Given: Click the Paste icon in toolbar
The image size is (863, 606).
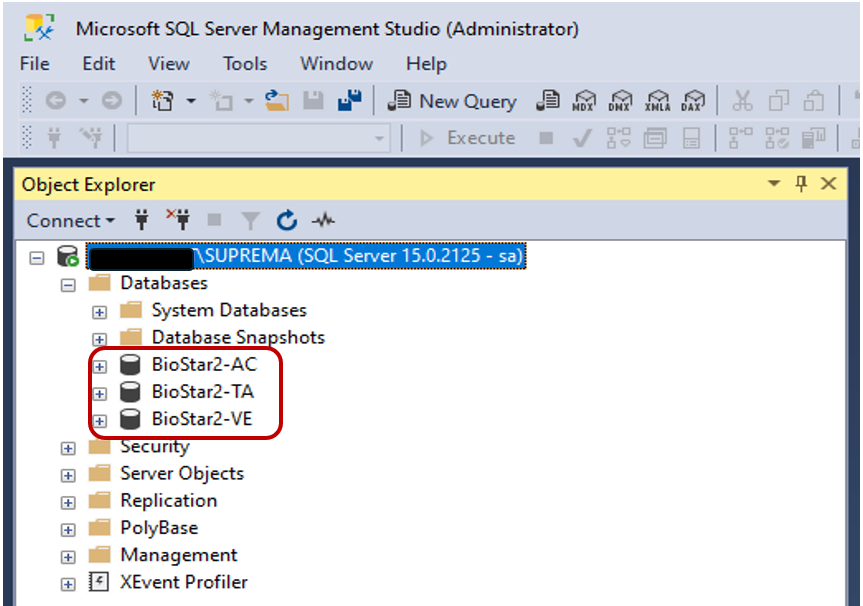Looking at the screenshot, I should click(813, 101).
